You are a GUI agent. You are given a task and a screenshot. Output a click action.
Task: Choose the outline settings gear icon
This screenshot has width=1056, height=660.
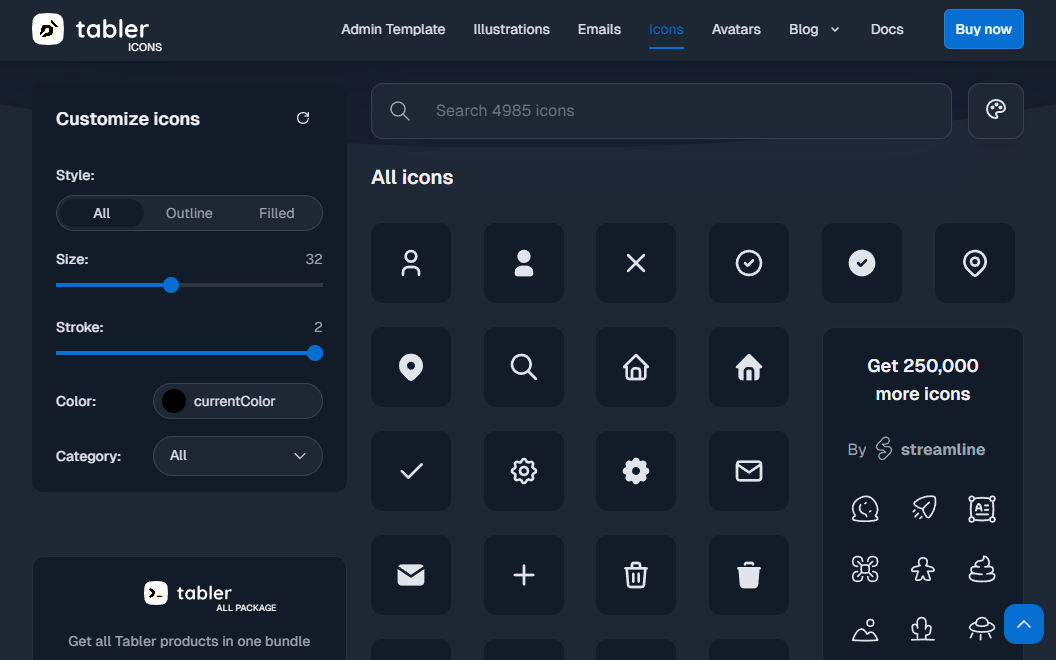(524, 471)
